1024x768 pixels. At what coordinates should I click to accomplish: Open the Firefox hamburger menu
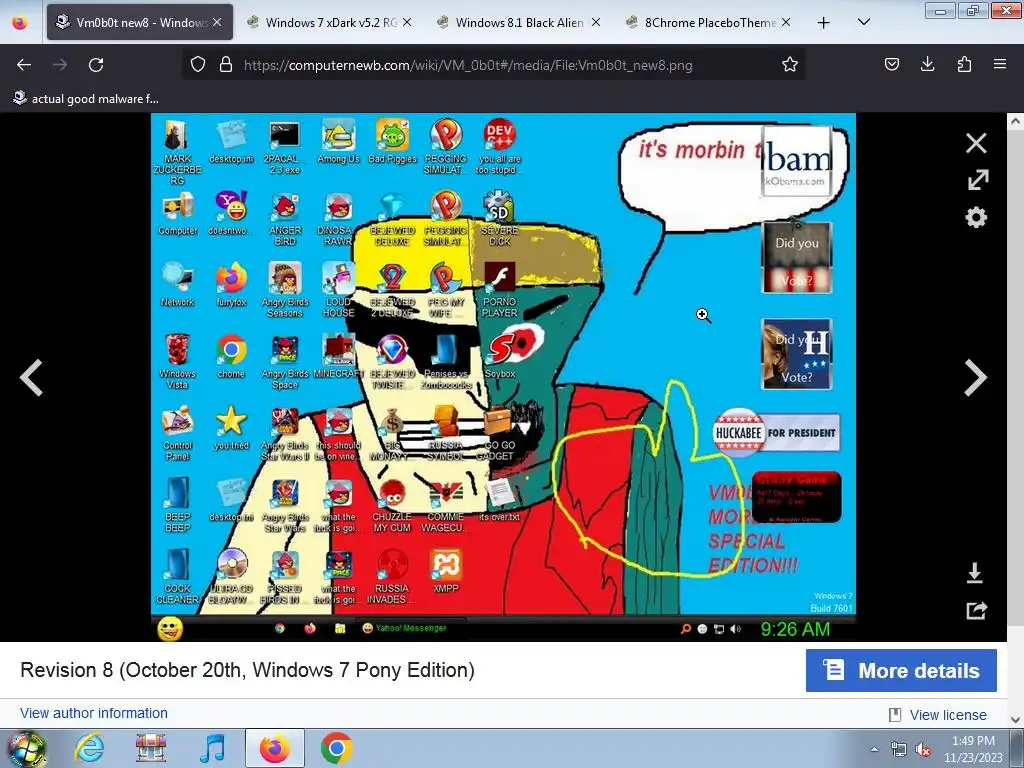(1000, 64)
